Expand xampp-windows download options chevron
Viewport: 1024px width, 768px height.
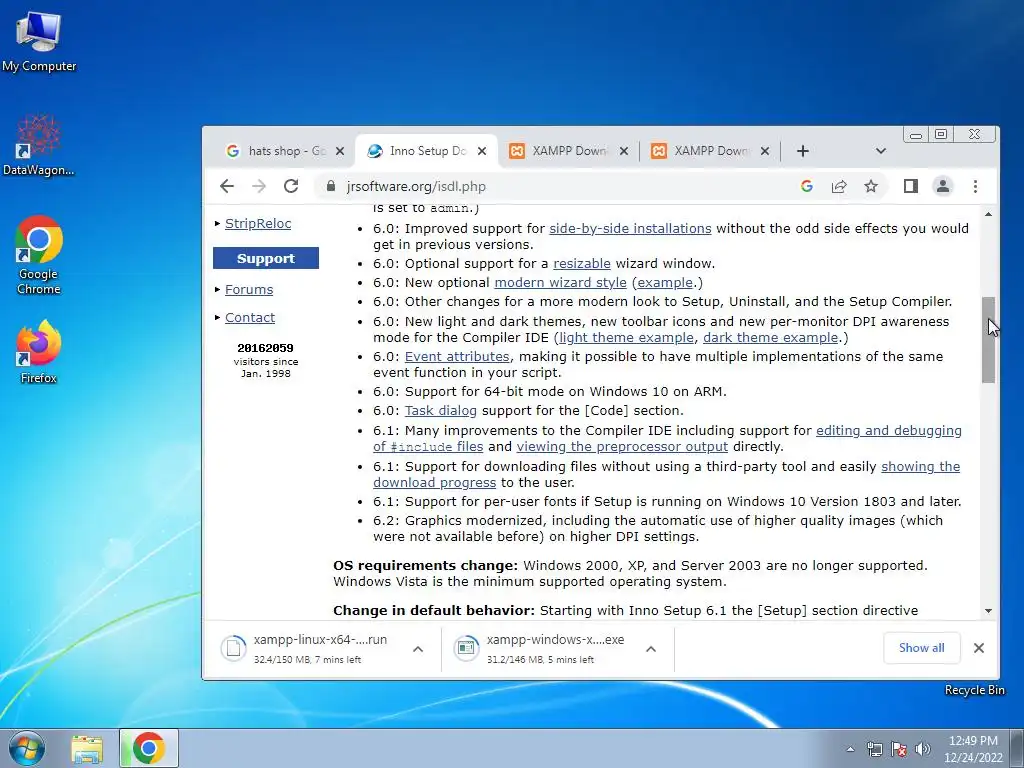pyautogui.click(x=650, y=649)
